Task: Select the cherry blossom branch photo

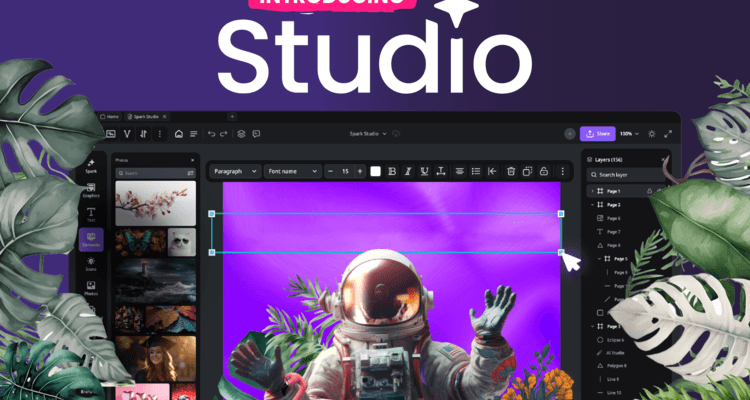Action: coord(155,203)
